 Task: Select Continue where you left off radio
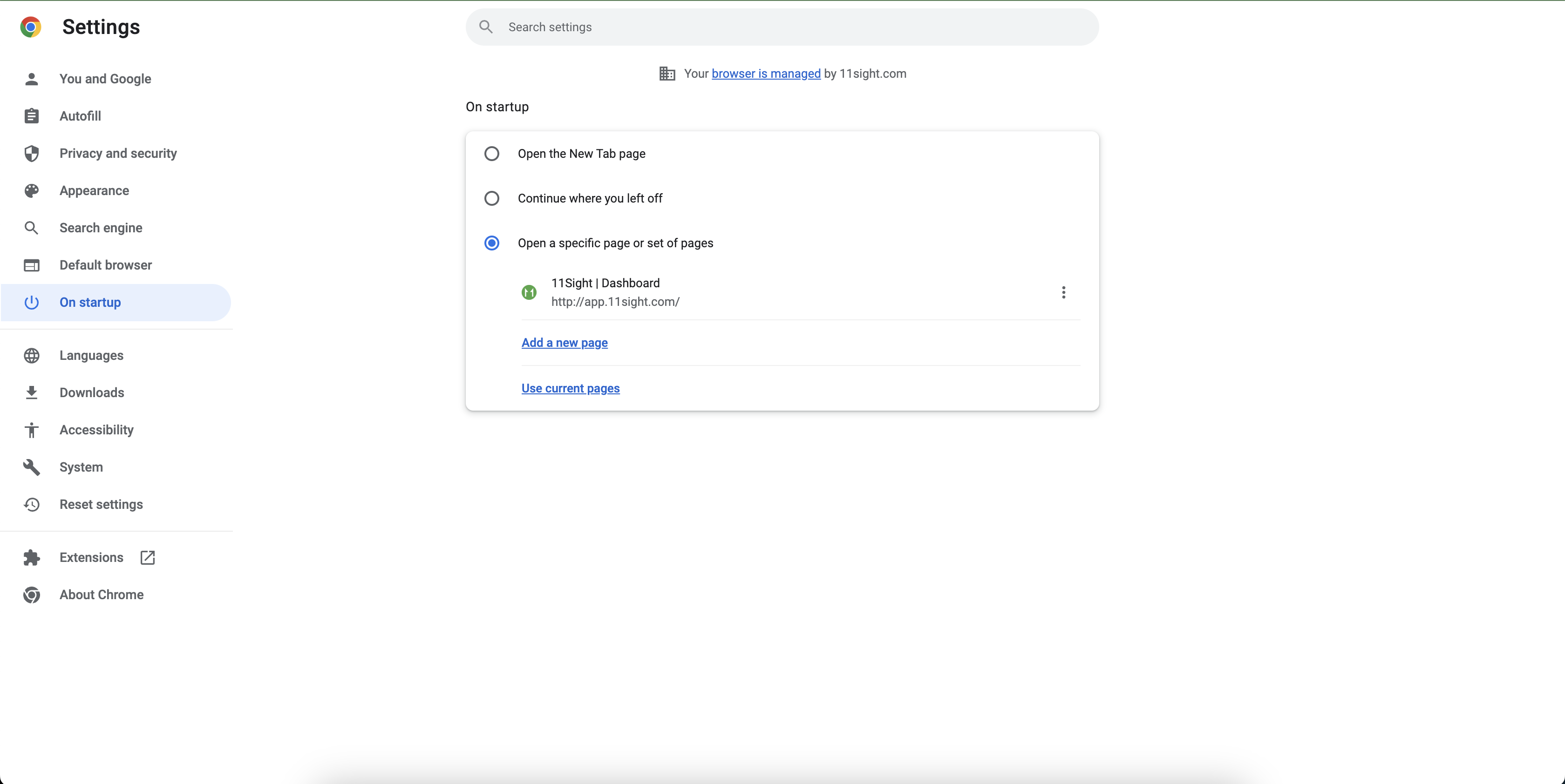[491, 199]
